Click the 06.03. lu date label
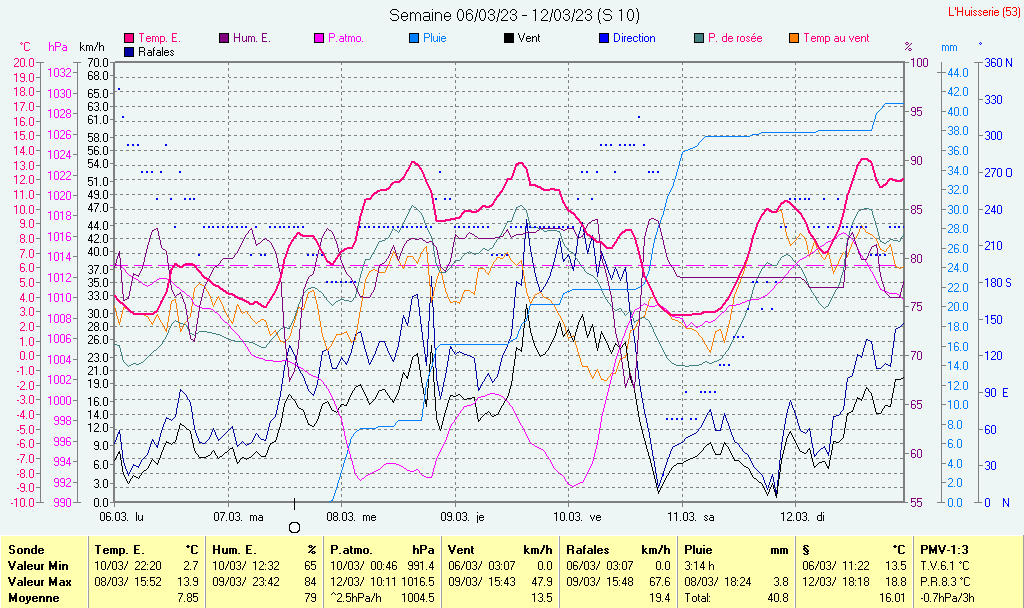Screen dimensions: 1024x608 [121, 517]
